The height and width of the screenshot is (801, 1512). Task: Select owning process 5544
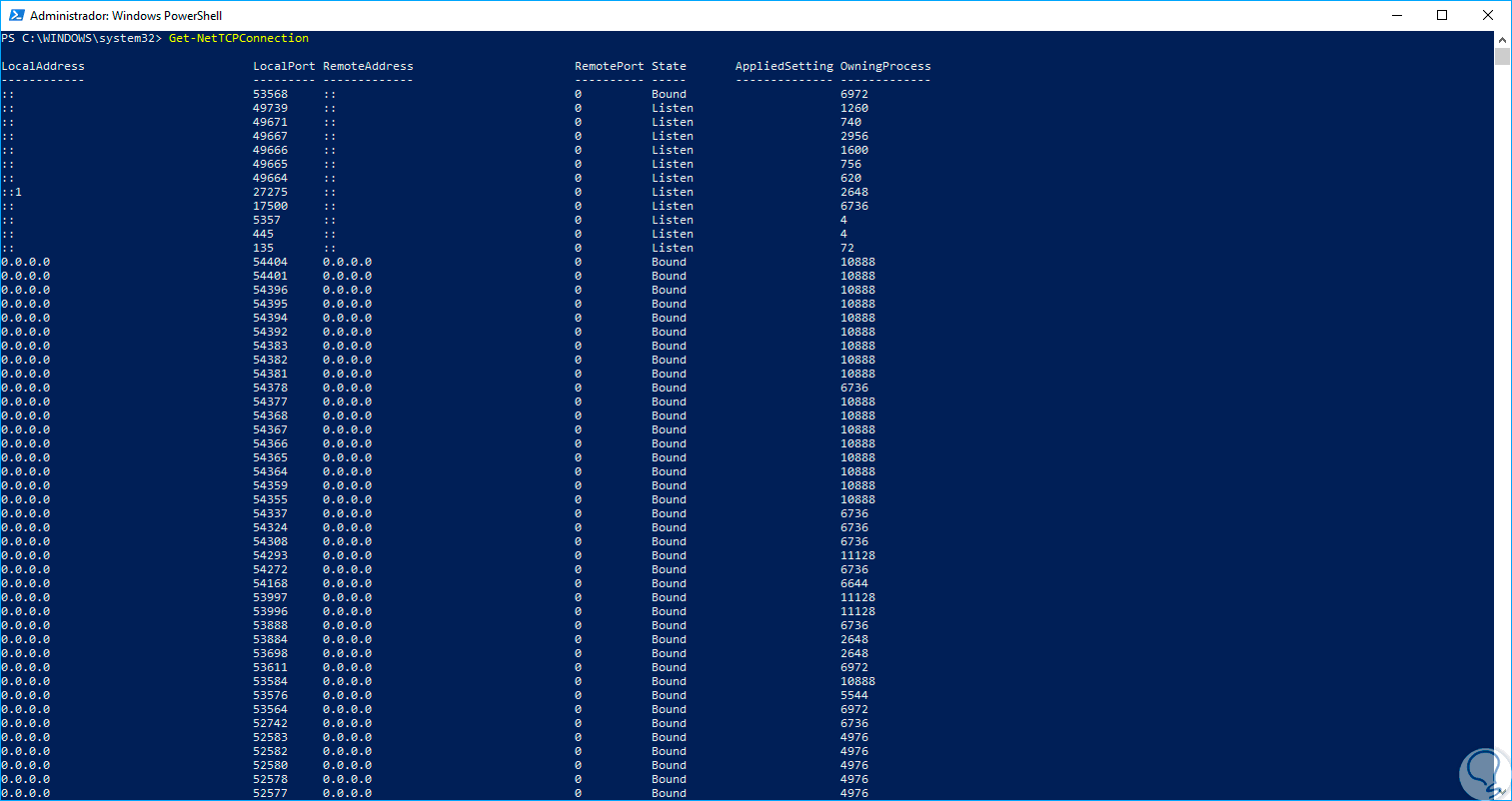[x=854, y=695]
